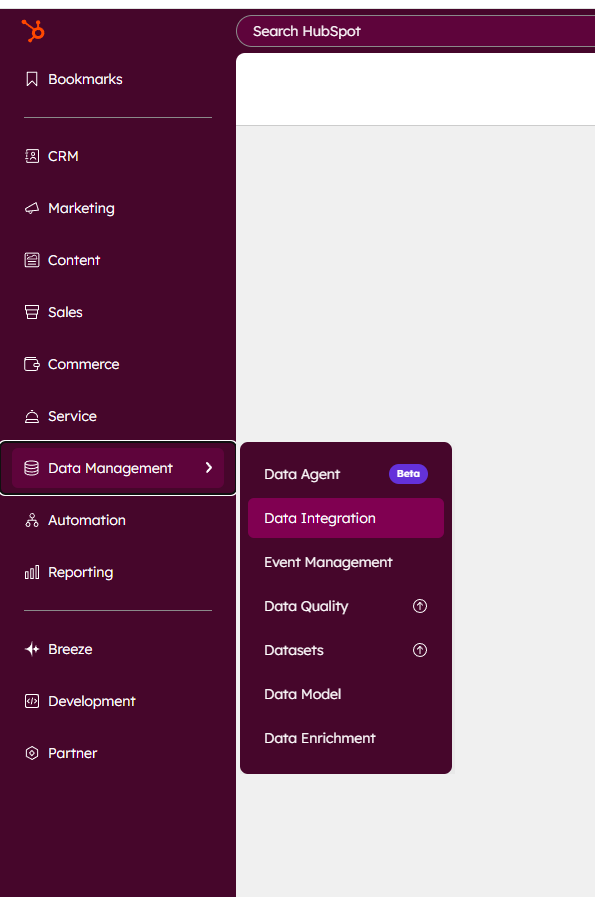Click the HubSpot sprocket logo
This screenshot has height=897, width=595.
coord(32,31)
